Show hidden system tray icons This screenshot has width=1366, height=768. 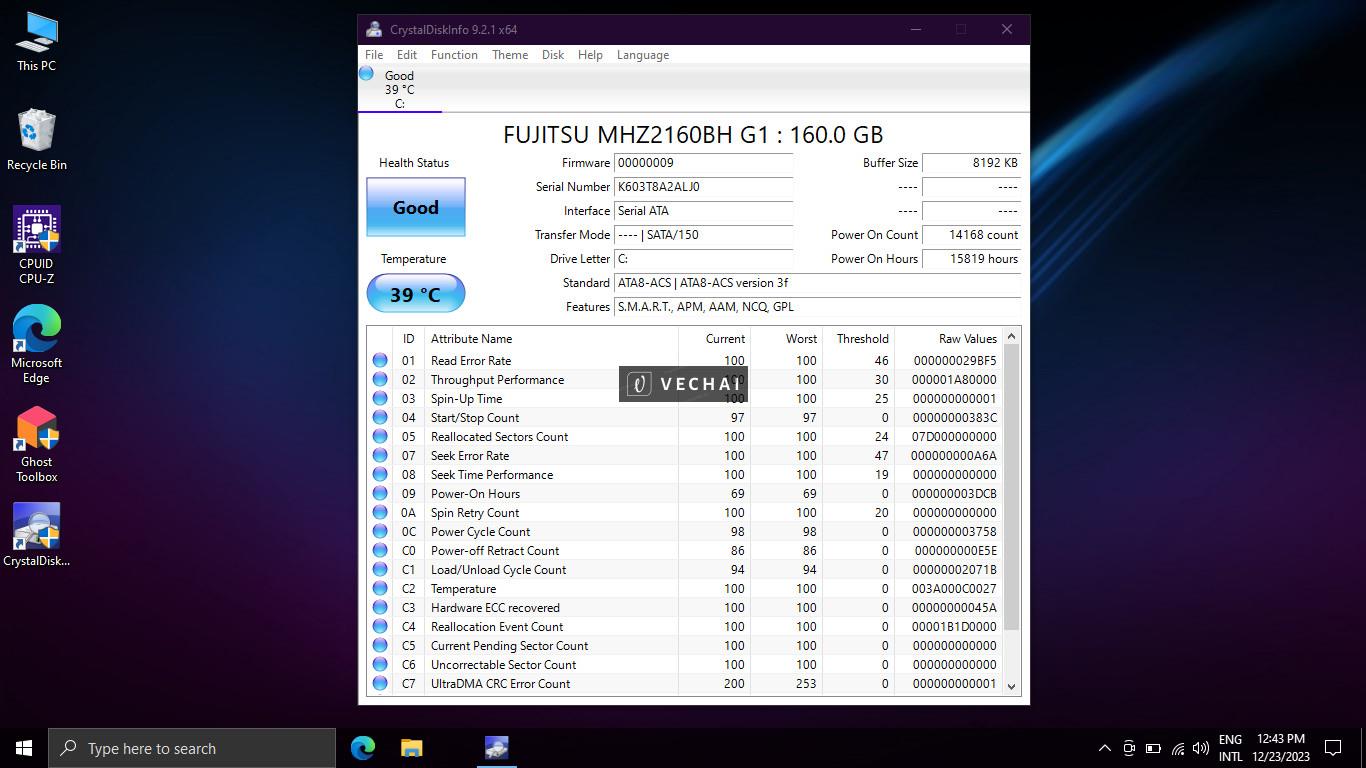pyautogui.click(x=1105, y=748)
